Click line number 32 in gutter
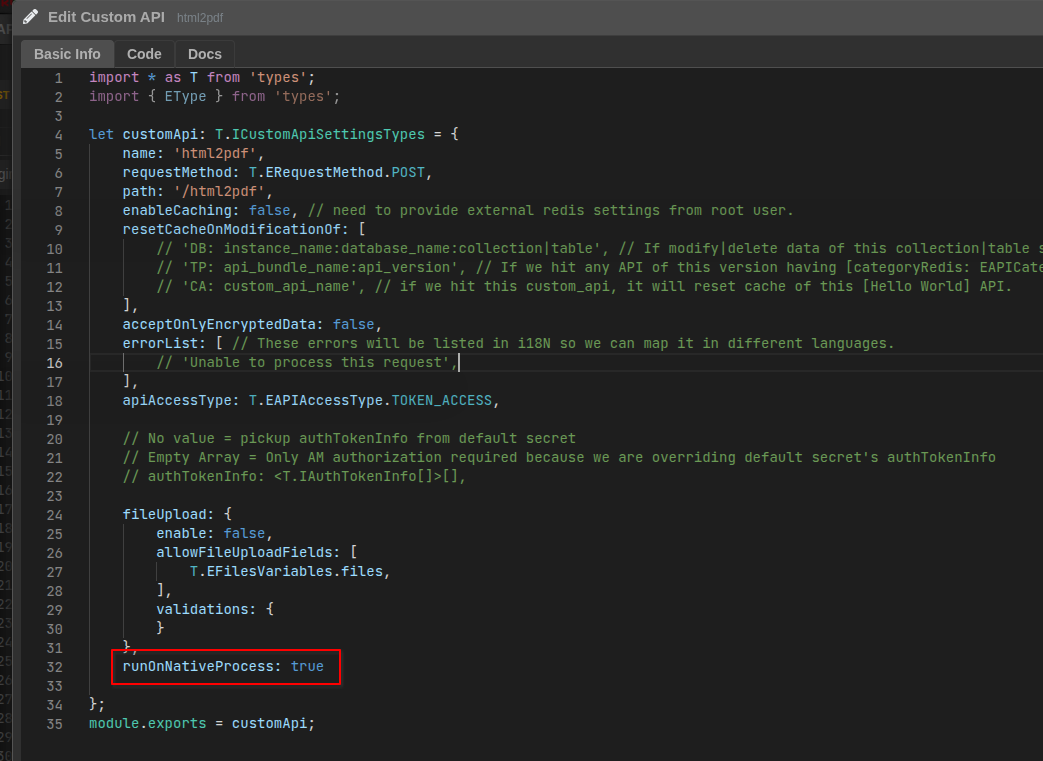 tap(54, 666)
